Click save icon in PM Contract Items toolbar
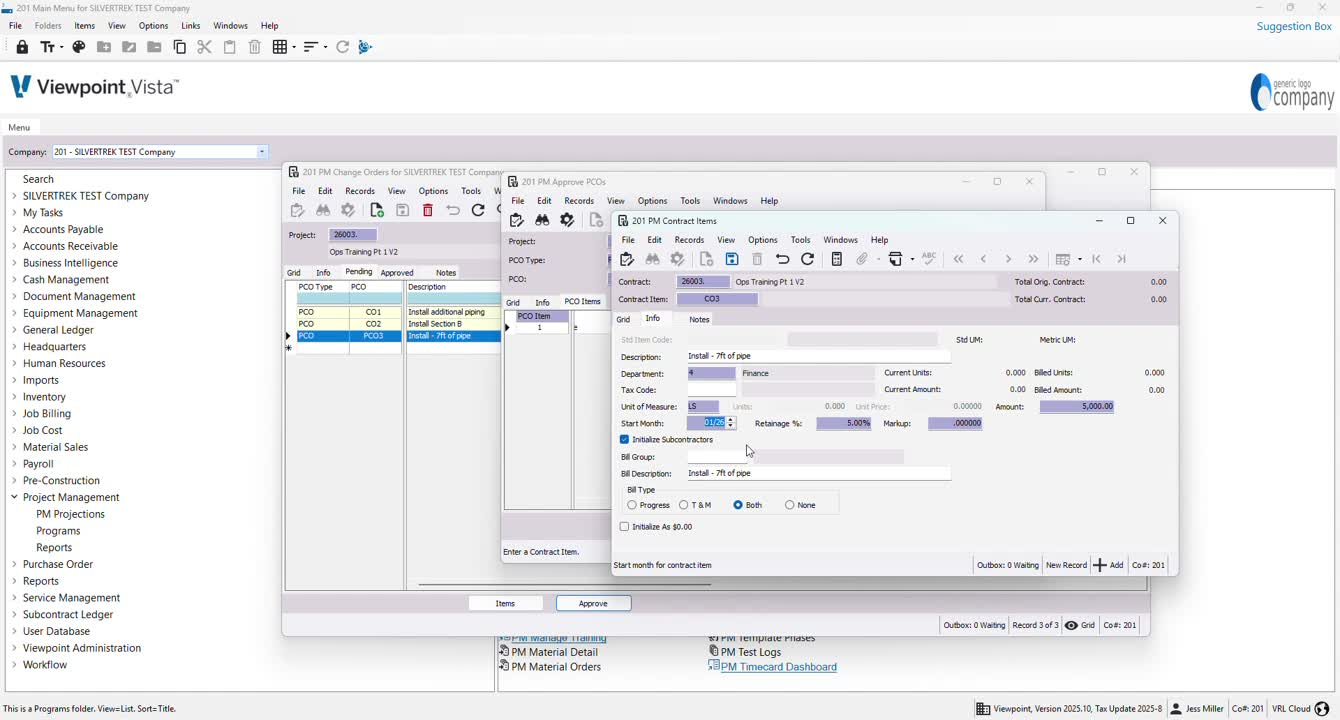1340x720 pixels. [x=732, y=259]
